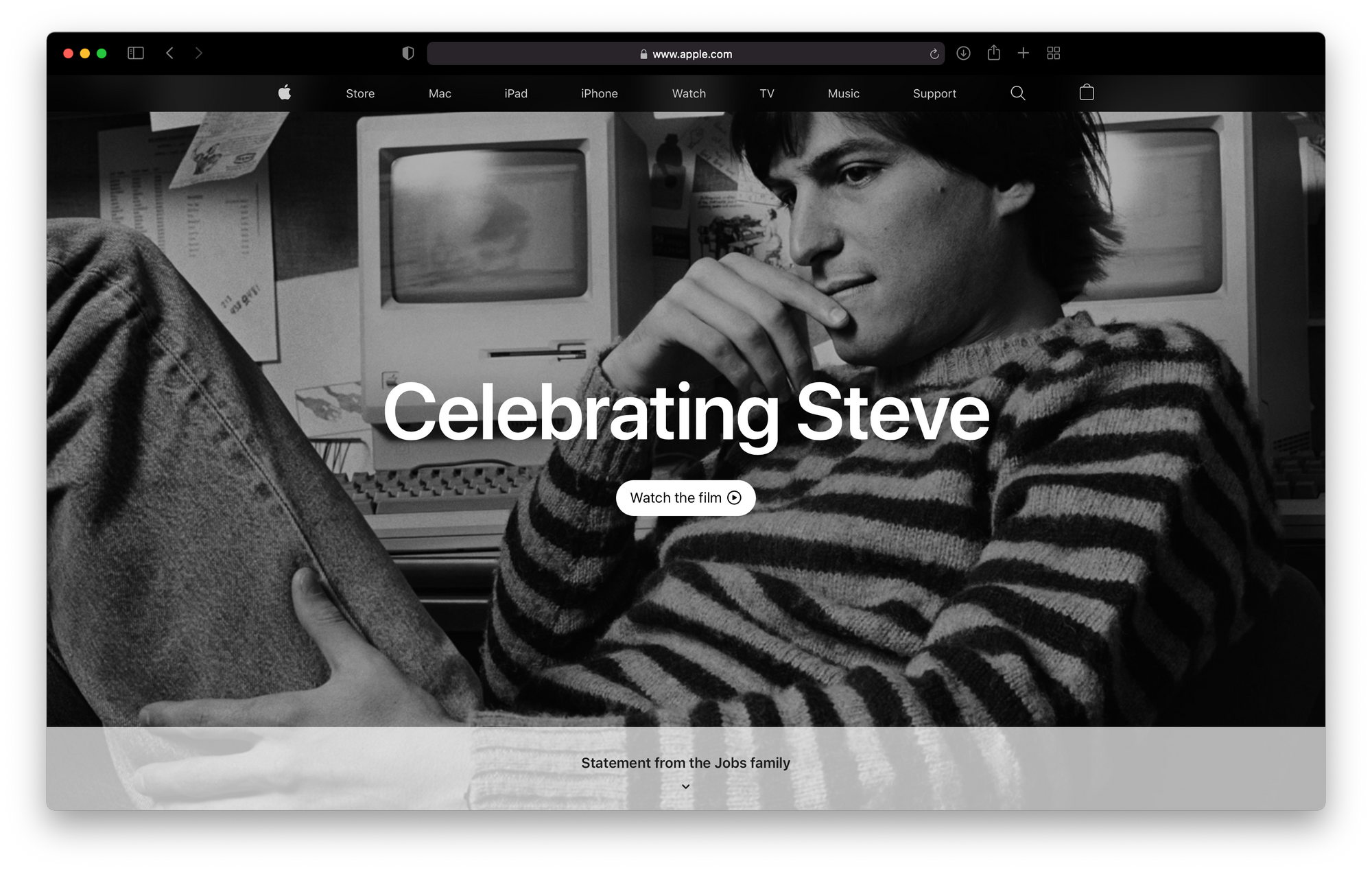This screenshot has height=872, width=1372.
Task: Play the film via Watch the film
Action: pos(685,498)
